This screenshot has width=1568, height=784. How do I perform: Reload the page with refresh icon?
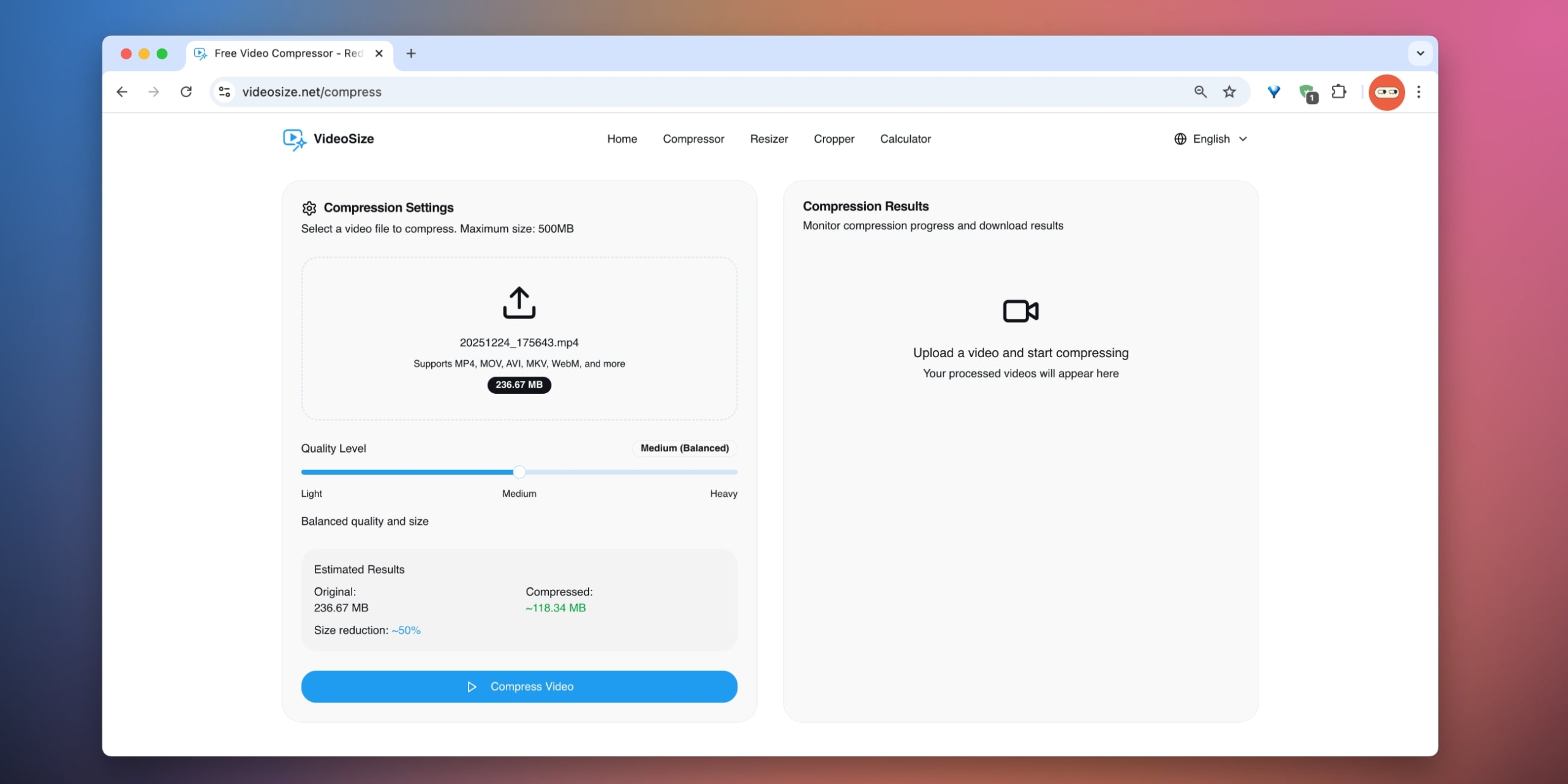pyautogui.click(x=186, y=92)
